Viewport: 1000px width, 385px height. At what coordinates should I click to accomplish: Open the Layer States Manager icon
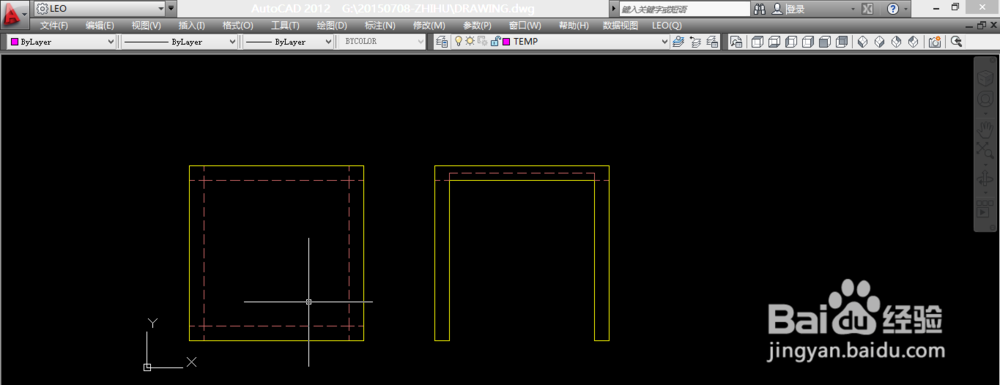(713, 41)
